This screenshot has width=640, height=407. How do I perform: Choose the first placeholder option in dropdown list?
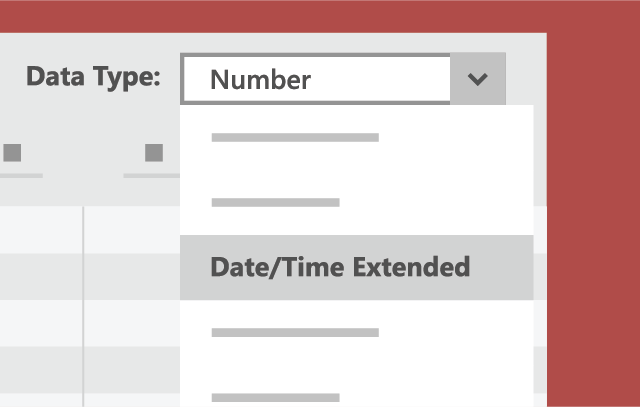click(295, 137)
